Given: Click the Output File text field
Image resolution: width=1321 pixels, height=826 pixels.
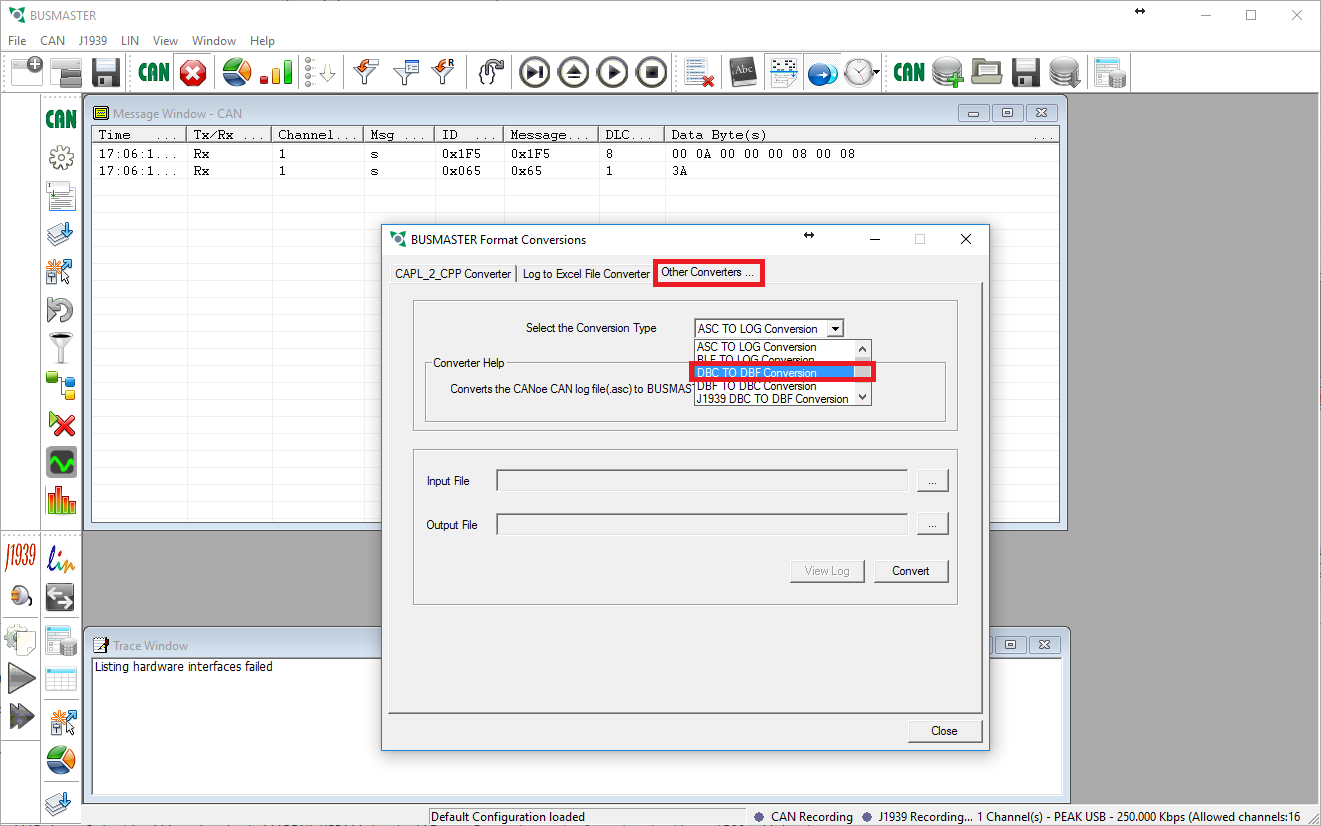Looking at the screenshot, I should point(702,525).
